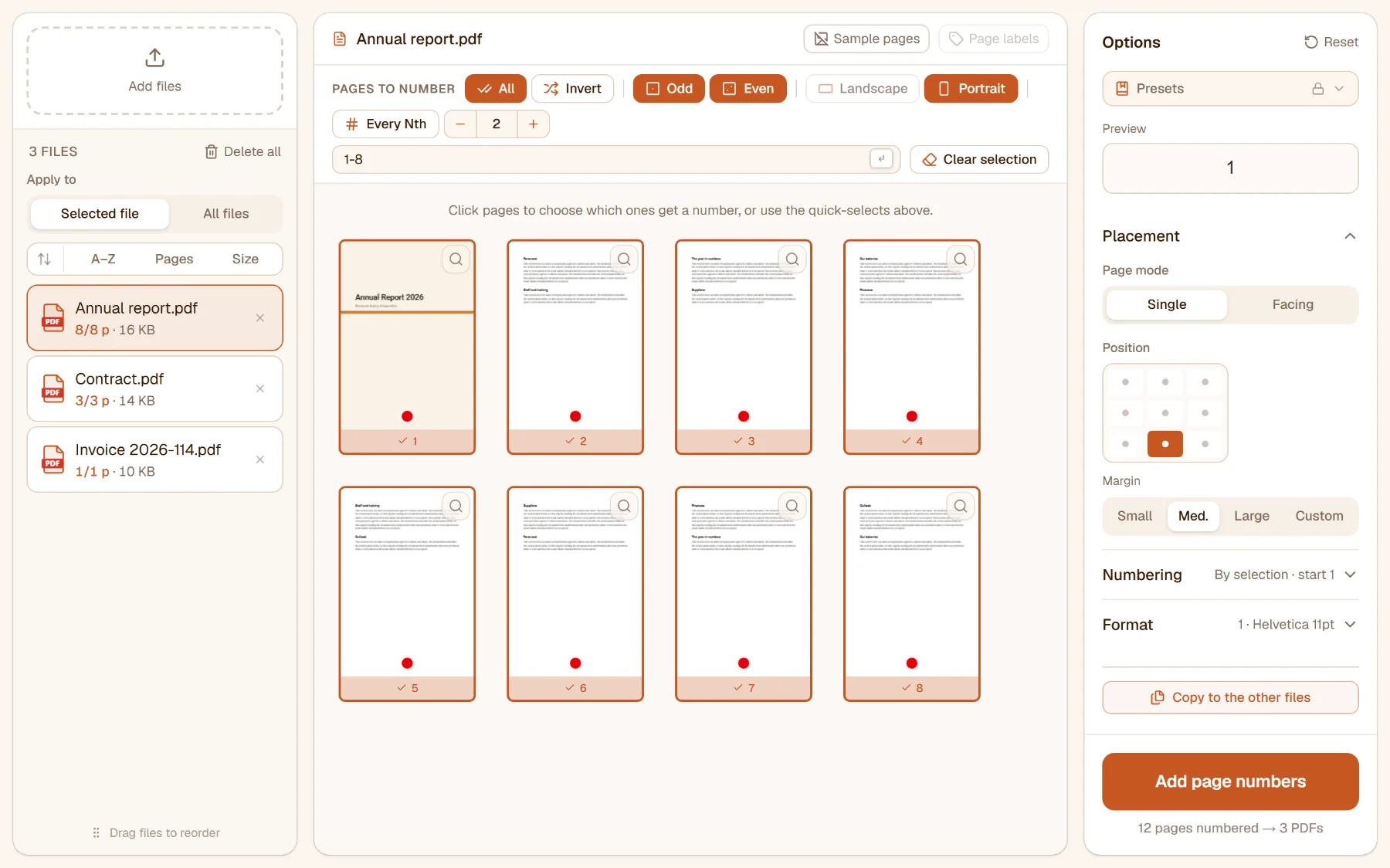Select the page 5 thumbnail

pos(407,594)
